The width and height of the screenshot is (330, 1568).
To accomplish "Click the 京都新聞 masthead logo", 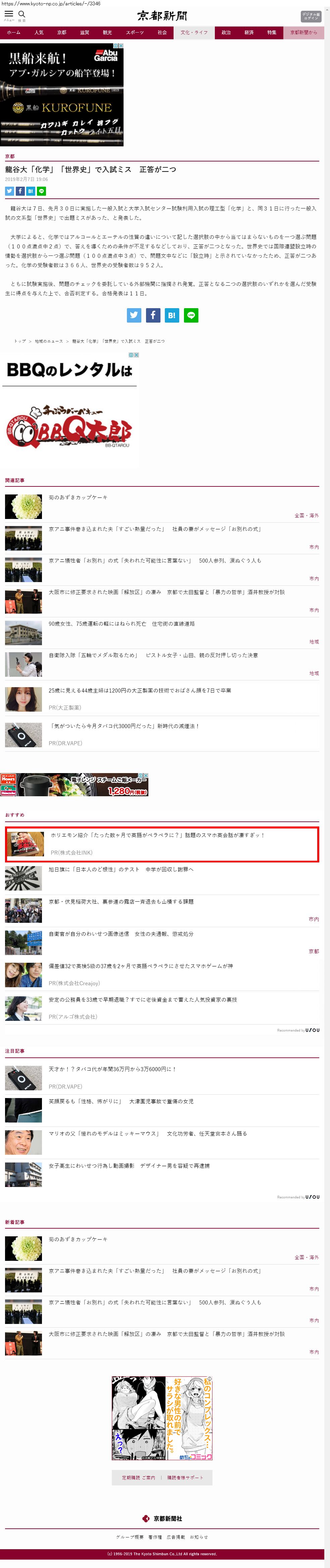I will [162, 16].
